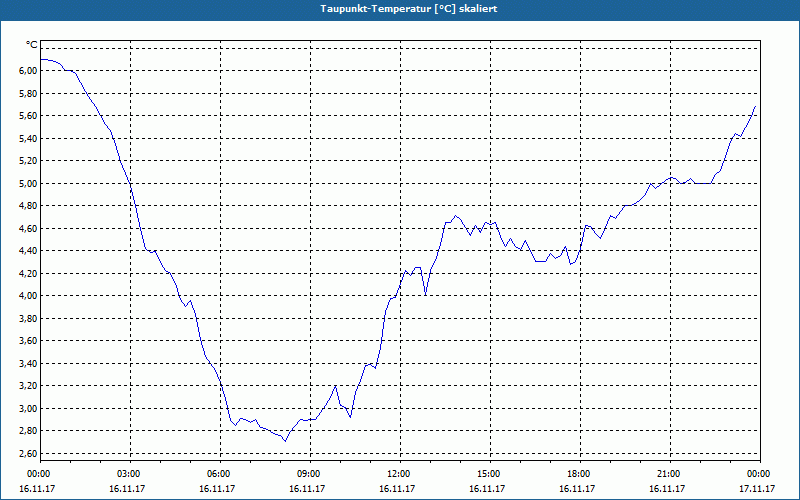
Task: Select the '5,60' y-axis label
Action: point(28,116)
